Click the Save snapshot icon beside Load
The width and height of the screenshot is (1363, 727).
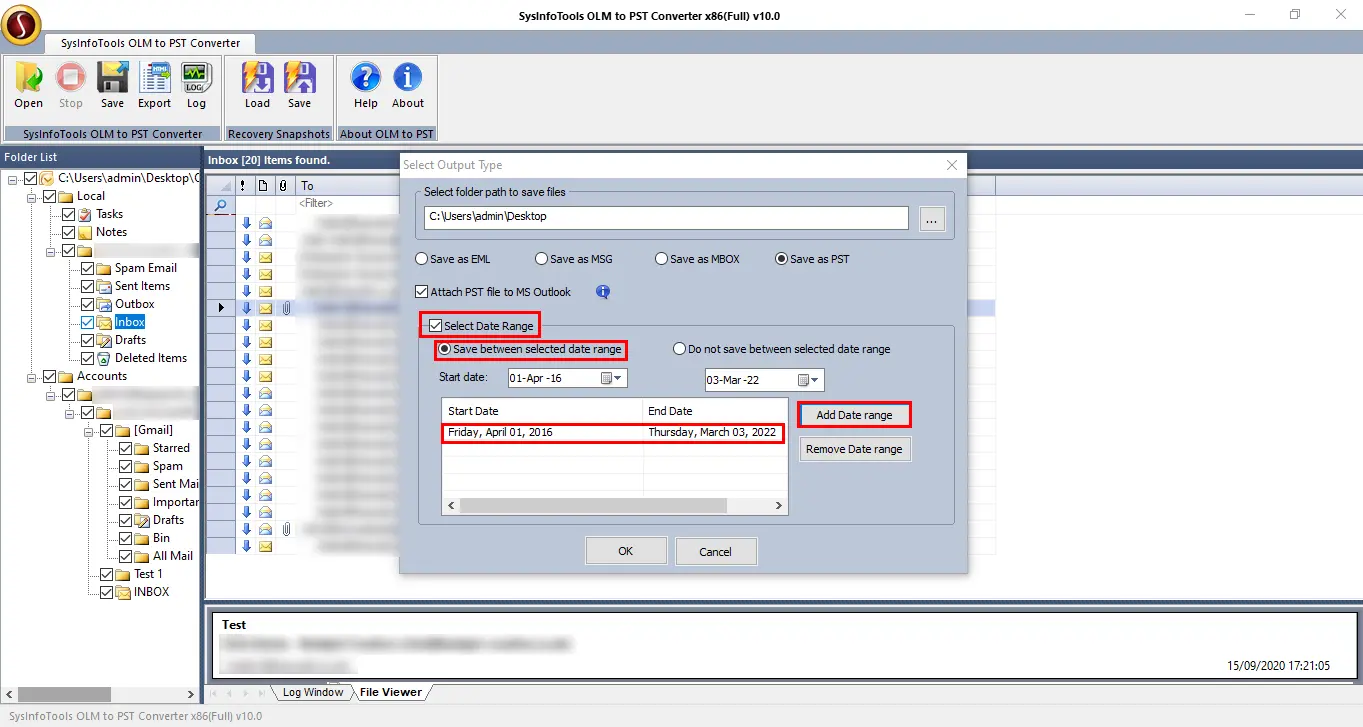(299, 78)
